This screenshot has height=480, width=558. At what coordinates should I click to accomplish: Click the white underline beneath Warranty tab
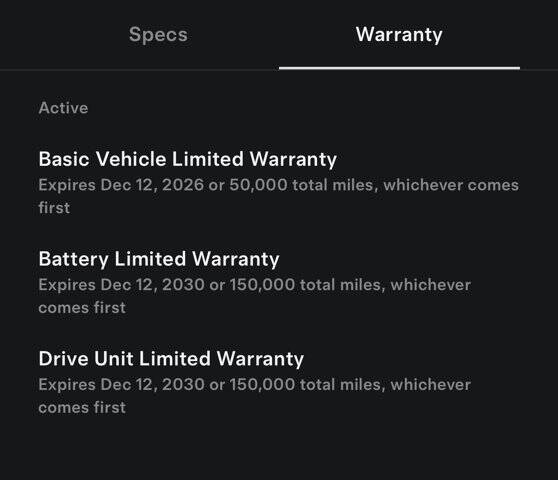pyautogui.click(x=399, y=68)
